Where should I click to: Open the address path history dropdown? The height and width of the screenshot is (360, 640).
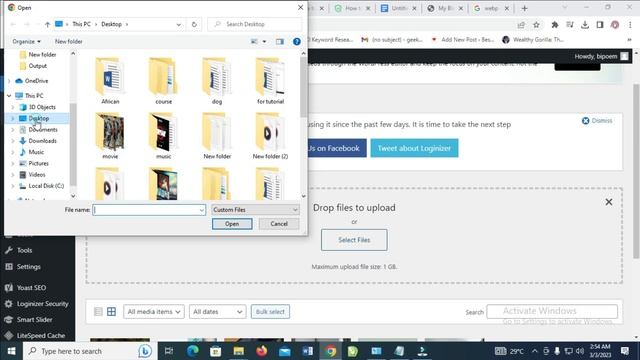[178, 24]
